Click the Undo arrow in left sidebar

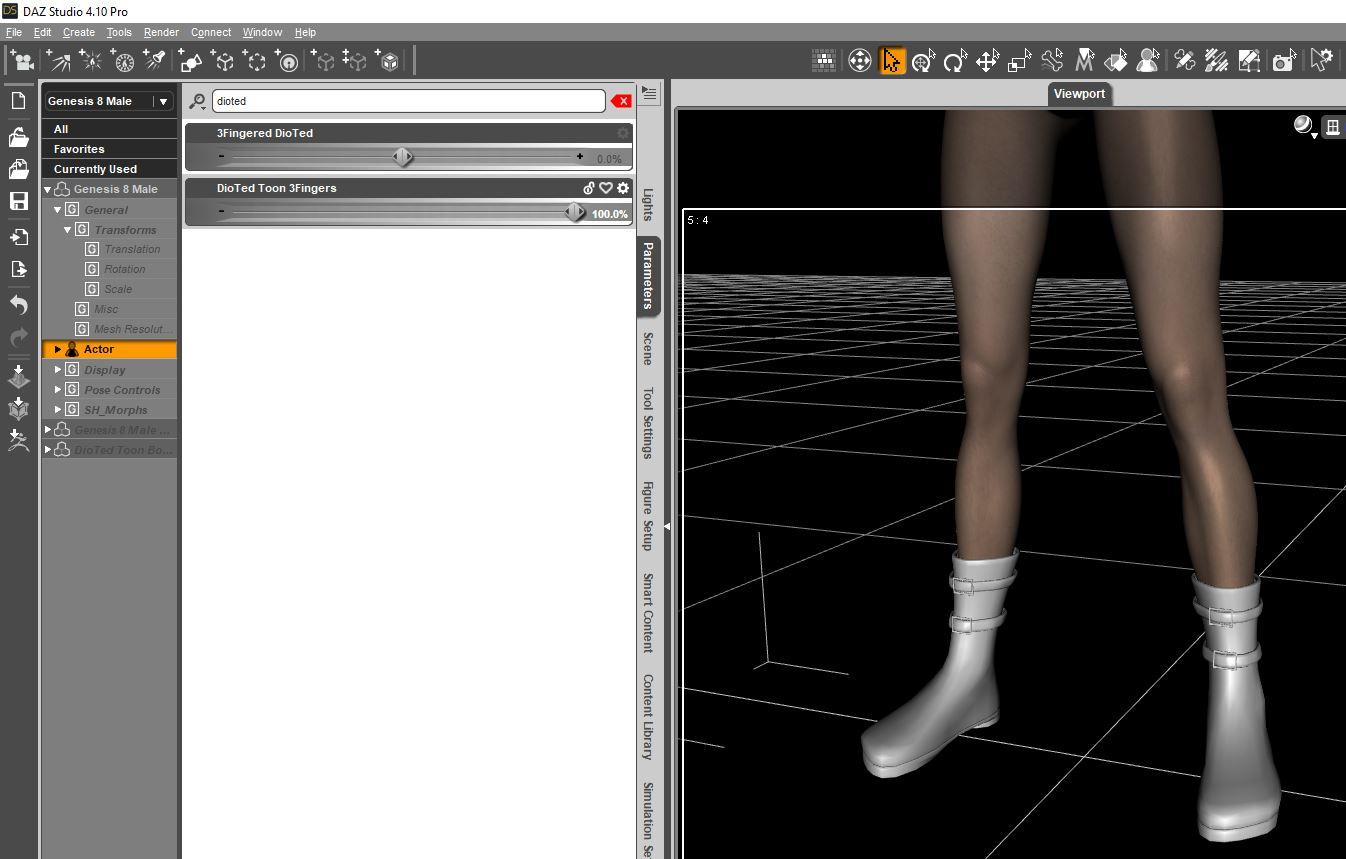point(19,304)
